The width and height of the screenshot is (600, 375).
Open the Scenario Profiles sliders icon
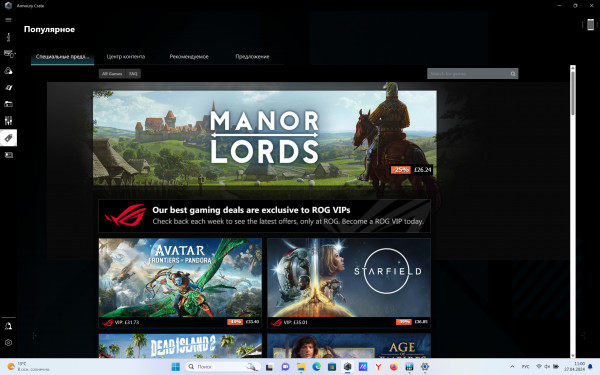pos(8,121)
